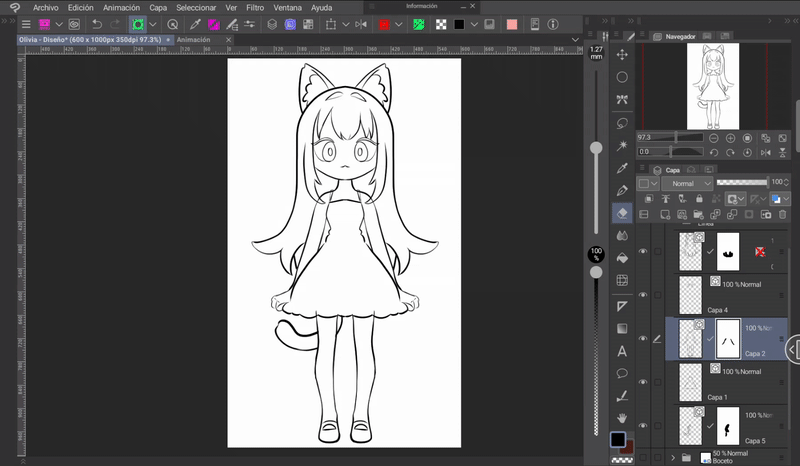
Task: Click the Undo arrow in command bar
Action: [x=97, y=24]
